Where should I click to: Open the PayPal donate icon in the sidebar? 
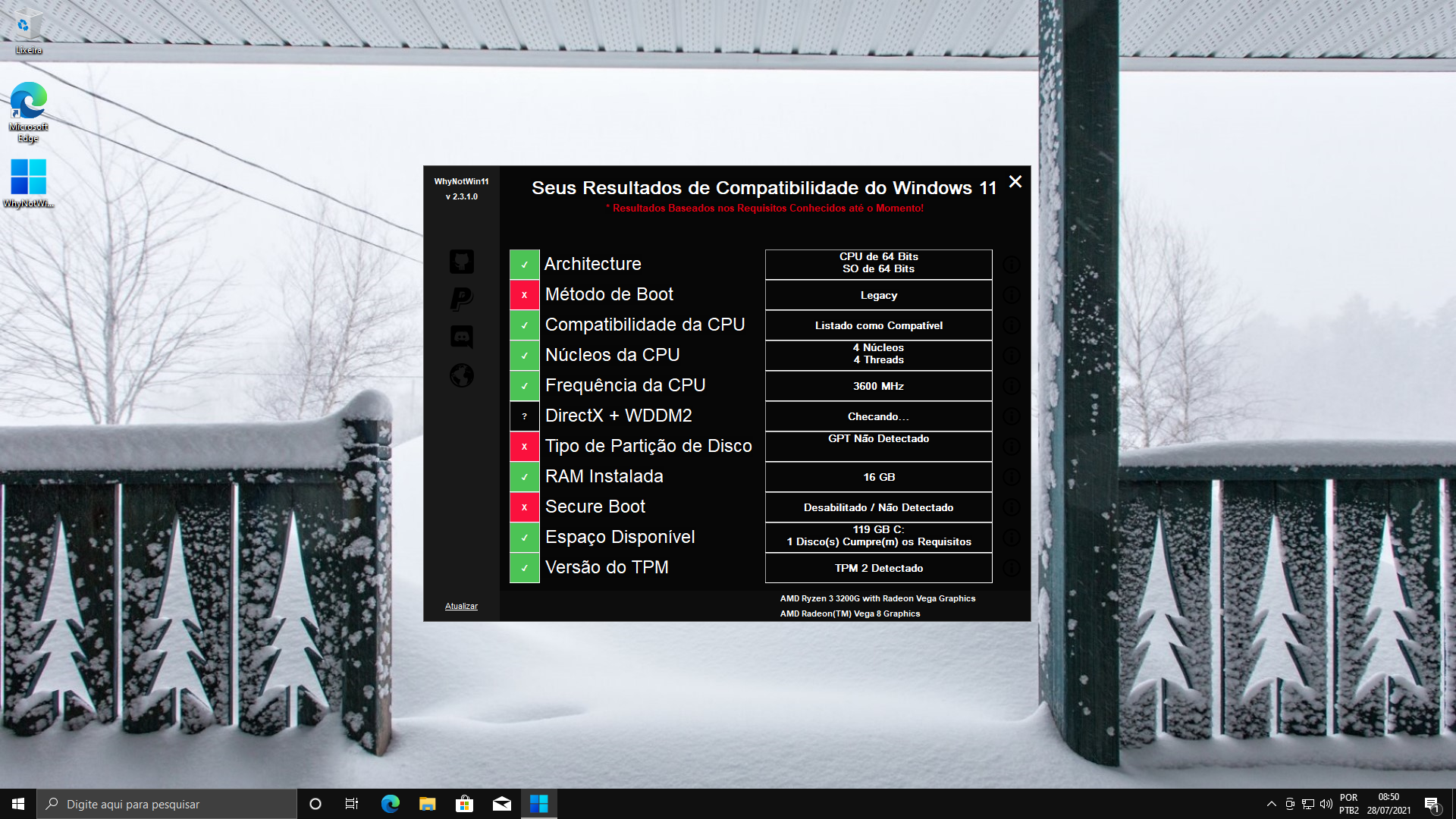tap(462, 299)
